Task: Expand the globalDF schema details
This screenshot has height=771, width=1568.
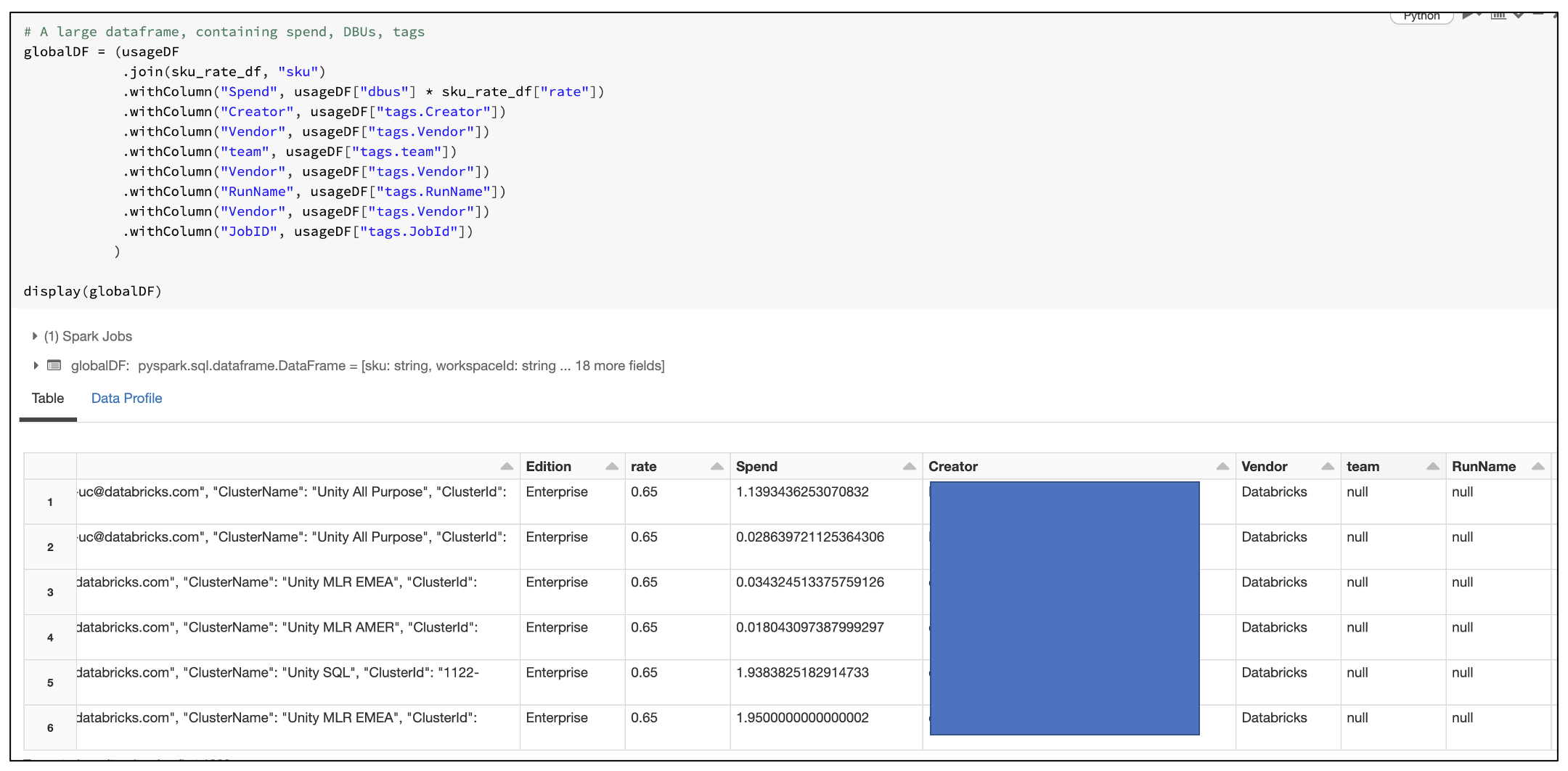Action: pyautogui.click(x=35, y=365)
